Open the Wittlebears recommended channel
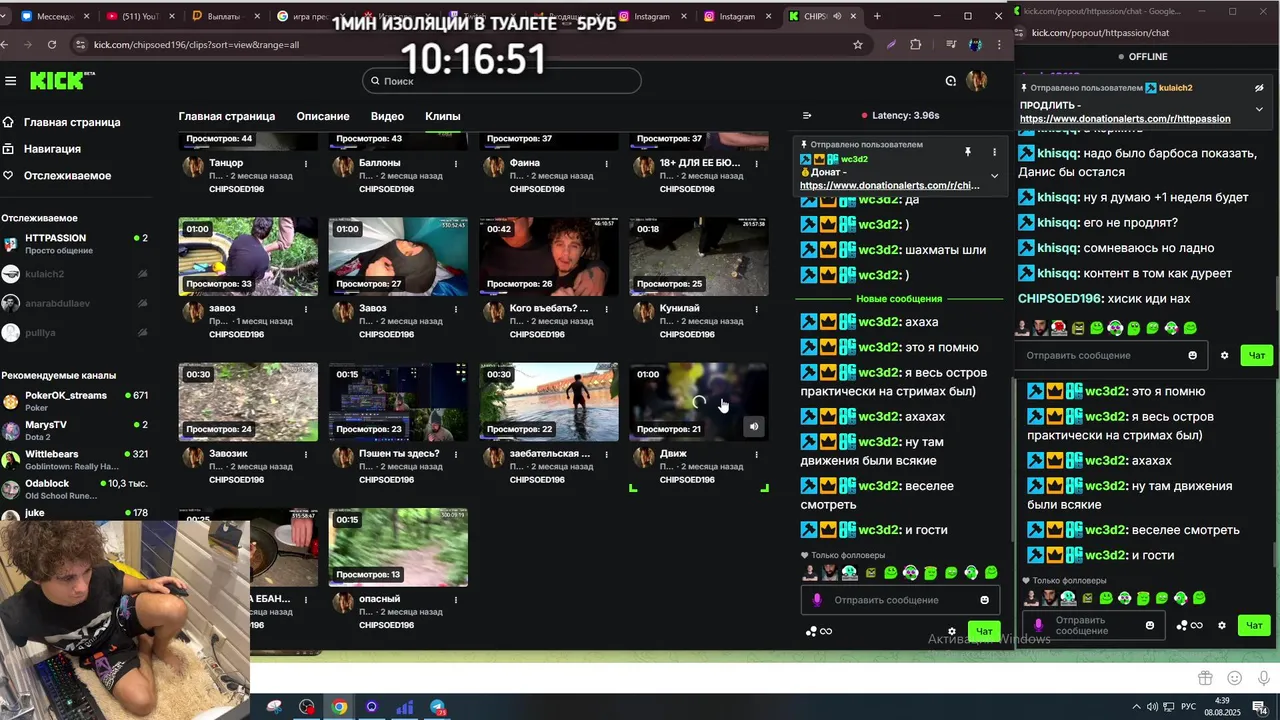Viewport: 1280px width, 720px height. [75, 460]
